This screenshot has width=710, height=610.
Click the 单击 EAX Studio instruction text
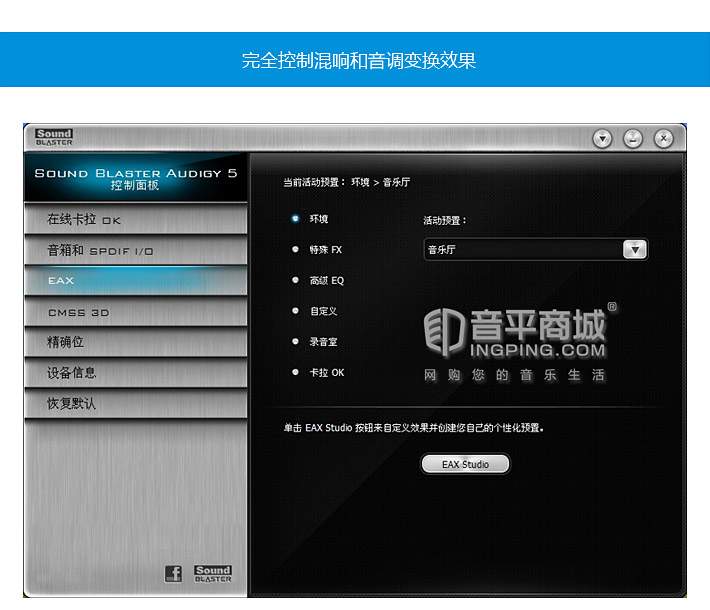[413, 428]
